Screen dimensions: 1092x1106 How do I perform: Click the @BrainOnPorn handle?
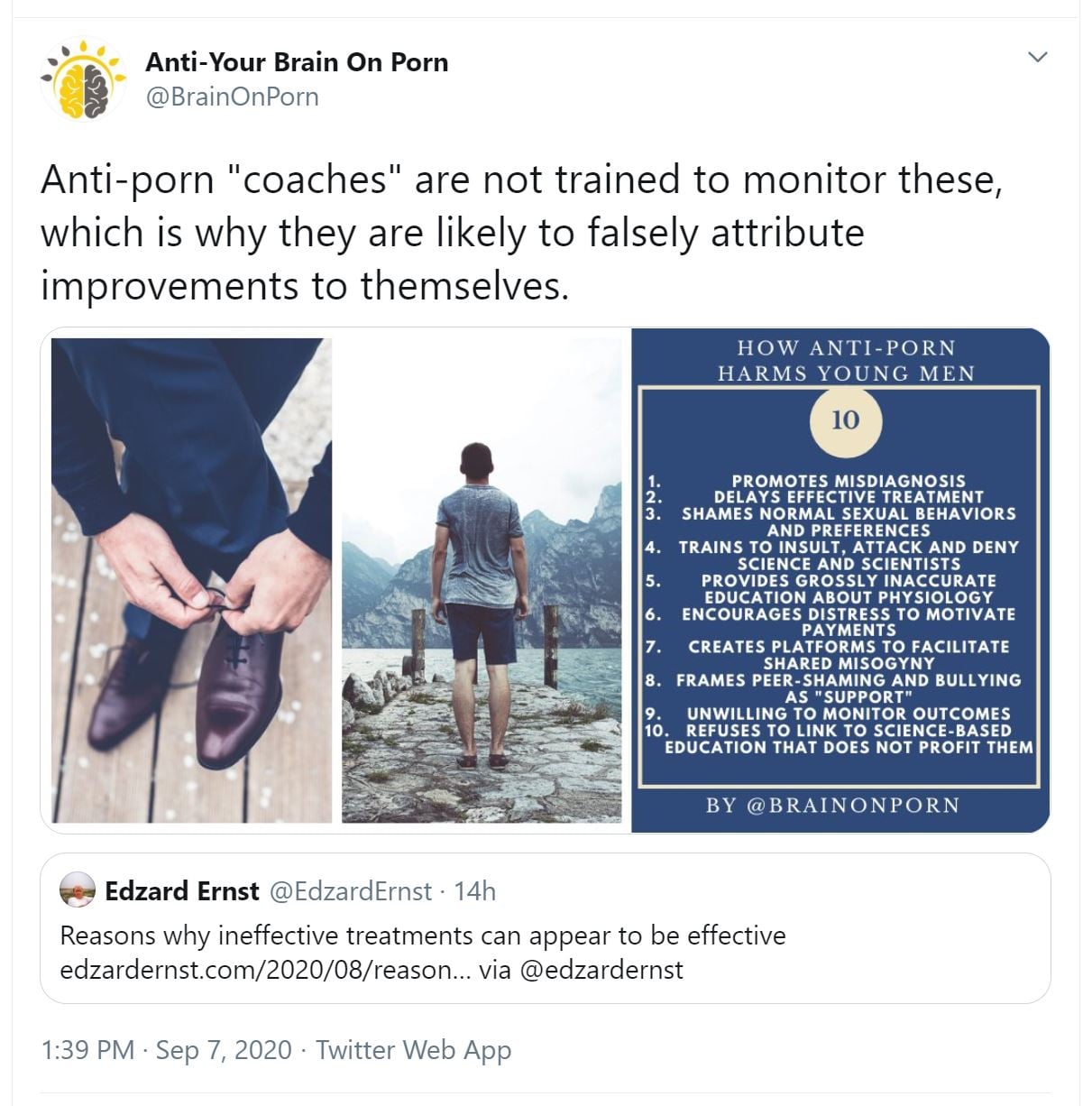(x=232, y=97)
